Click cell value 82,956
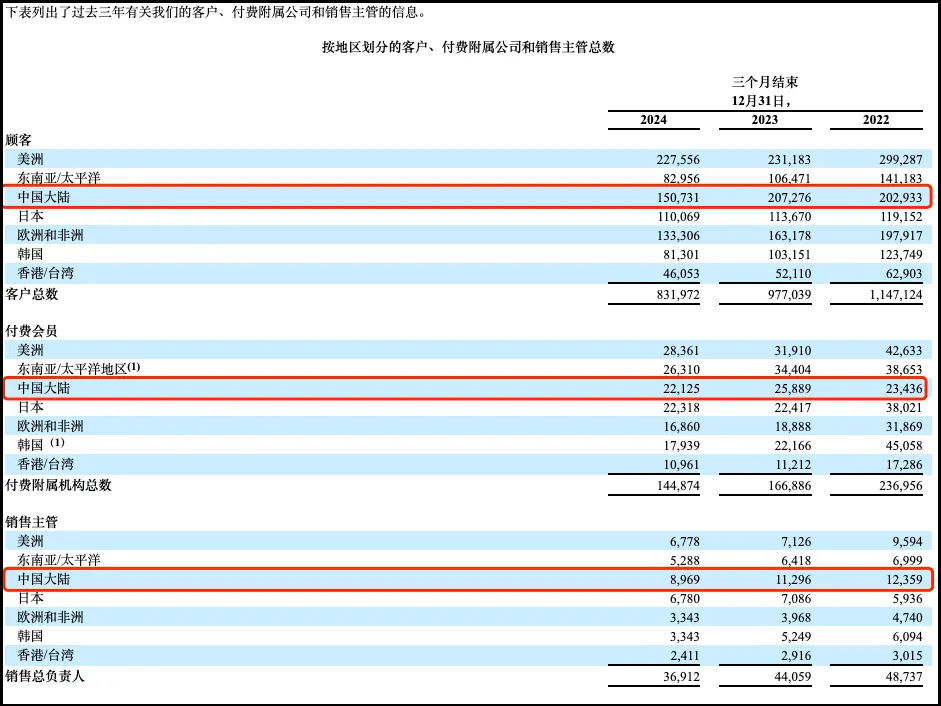941x706 pixels. coord(681,179)
